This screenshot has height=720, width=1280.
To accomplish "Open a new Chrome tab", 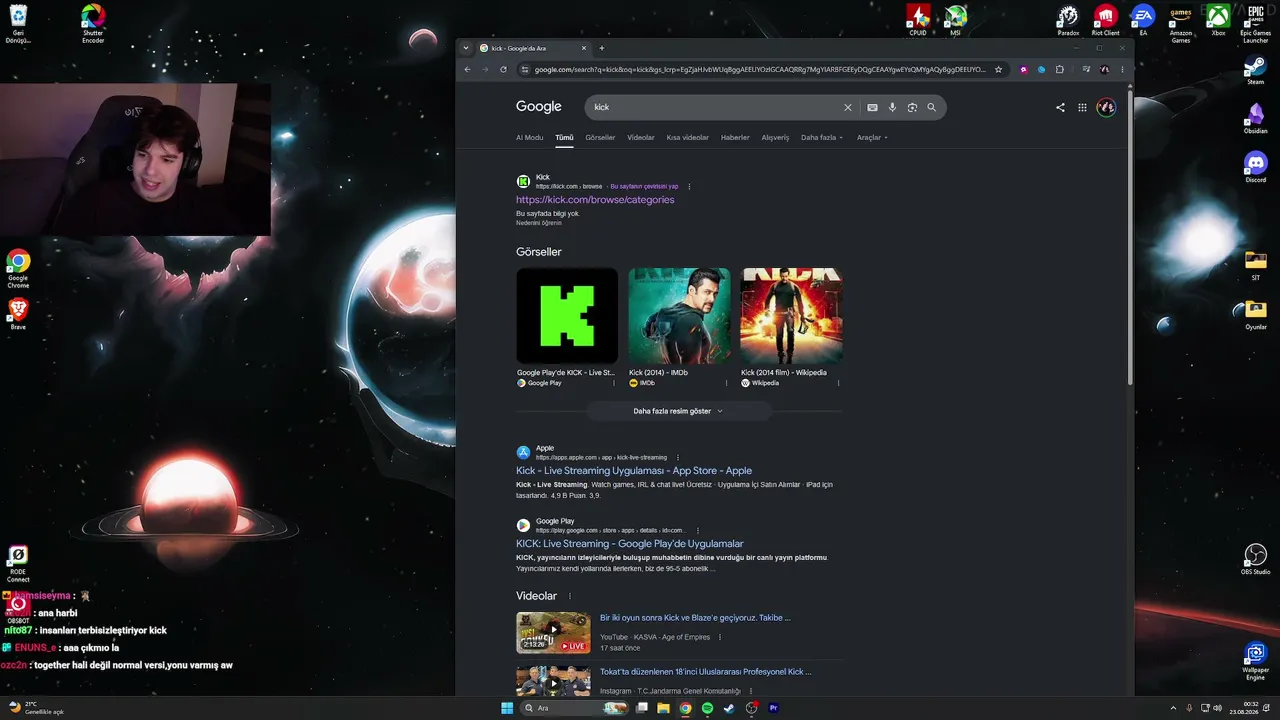I will (x=601, y=48).
